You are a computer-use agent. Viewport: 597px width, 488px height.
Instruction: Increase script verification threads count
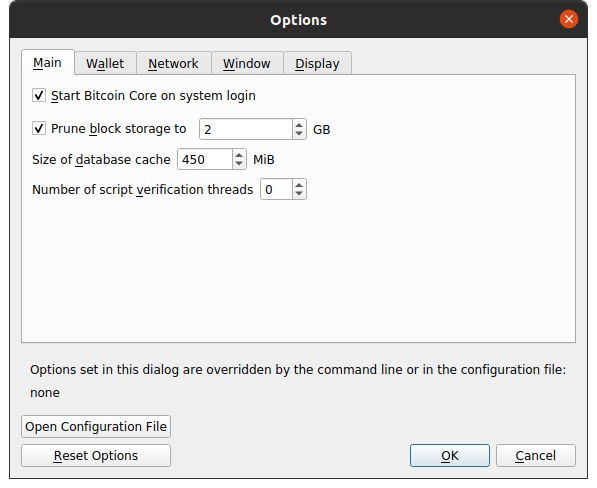tap(299, 185)
